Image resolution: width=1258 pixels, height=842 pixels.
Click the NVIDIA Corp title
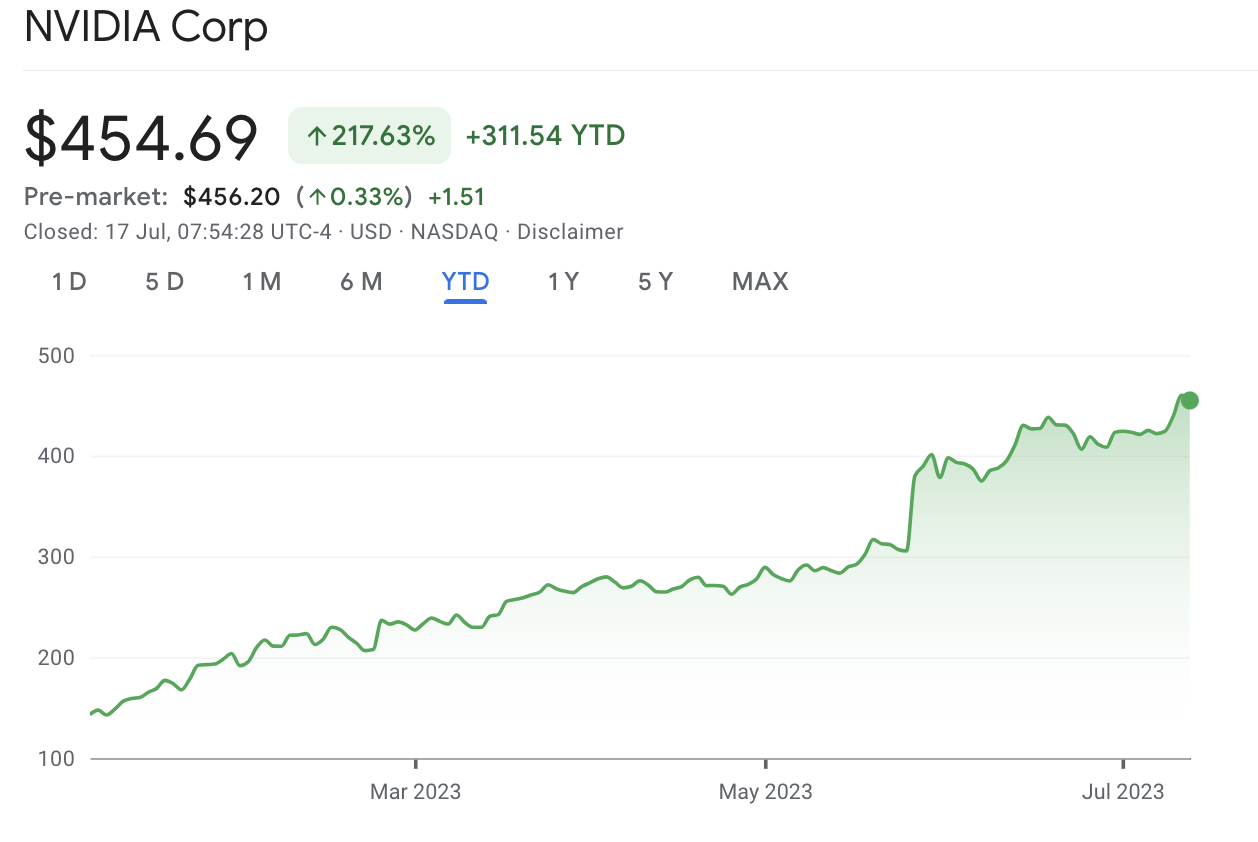(x=146, y=27)
